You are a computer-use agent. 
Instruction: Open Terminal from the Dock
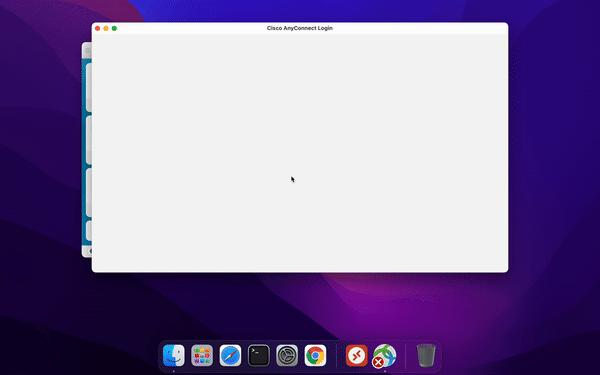tap(259, 355)
